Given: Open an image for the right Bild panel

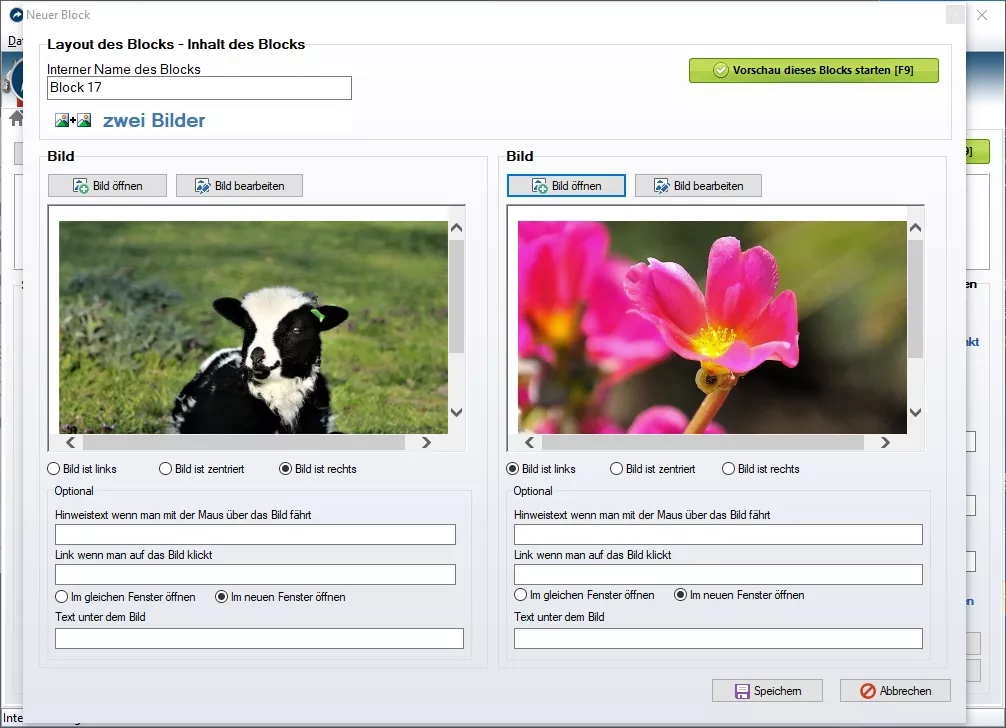Looking at the screenshot, I should (566, 186).
